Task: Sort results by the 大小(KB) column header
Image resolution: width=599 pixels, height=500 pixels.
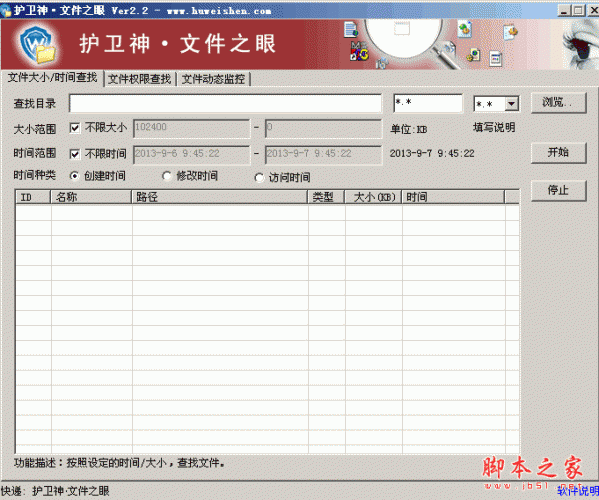Action: pyautogui.click(x=373, y=197)
